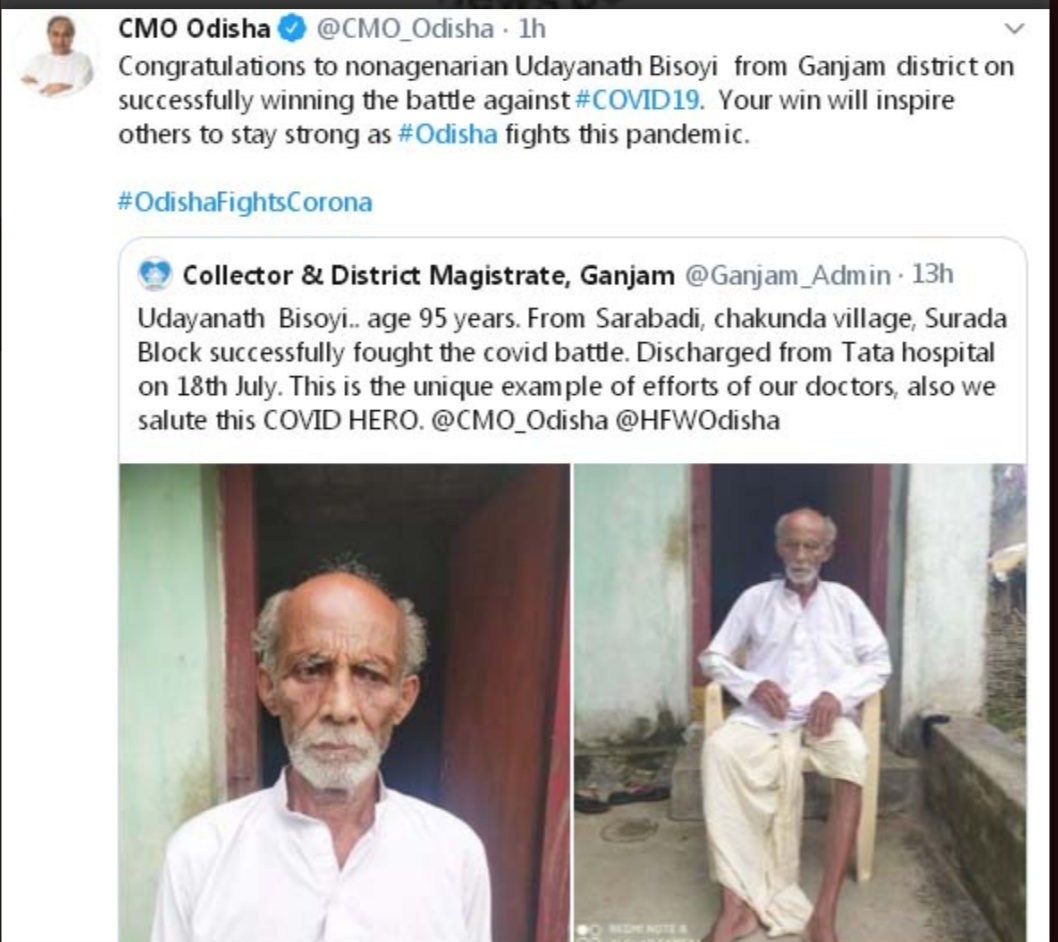Follow the #COVID19 hashtag

(640, 101)
